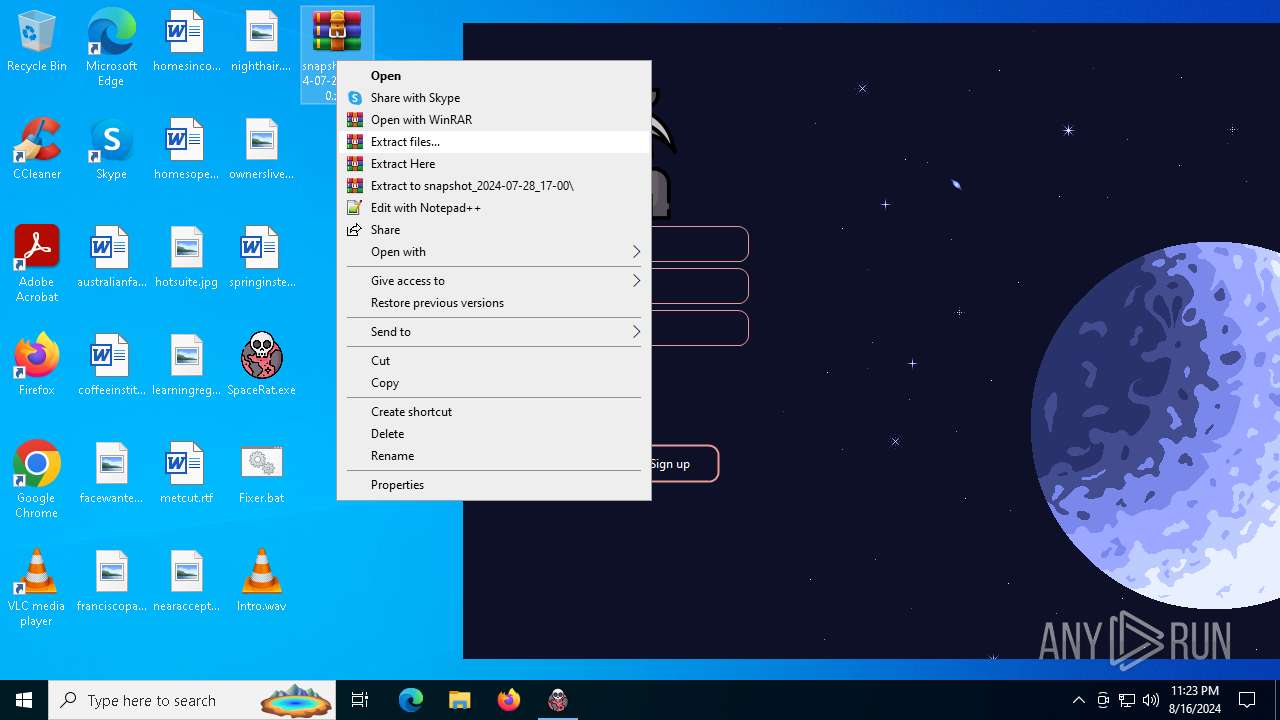Choose Extract to snapshot_2024-07-28_17-00\ option
Viewport: 1280px width, 720px height.
point(494,186)
